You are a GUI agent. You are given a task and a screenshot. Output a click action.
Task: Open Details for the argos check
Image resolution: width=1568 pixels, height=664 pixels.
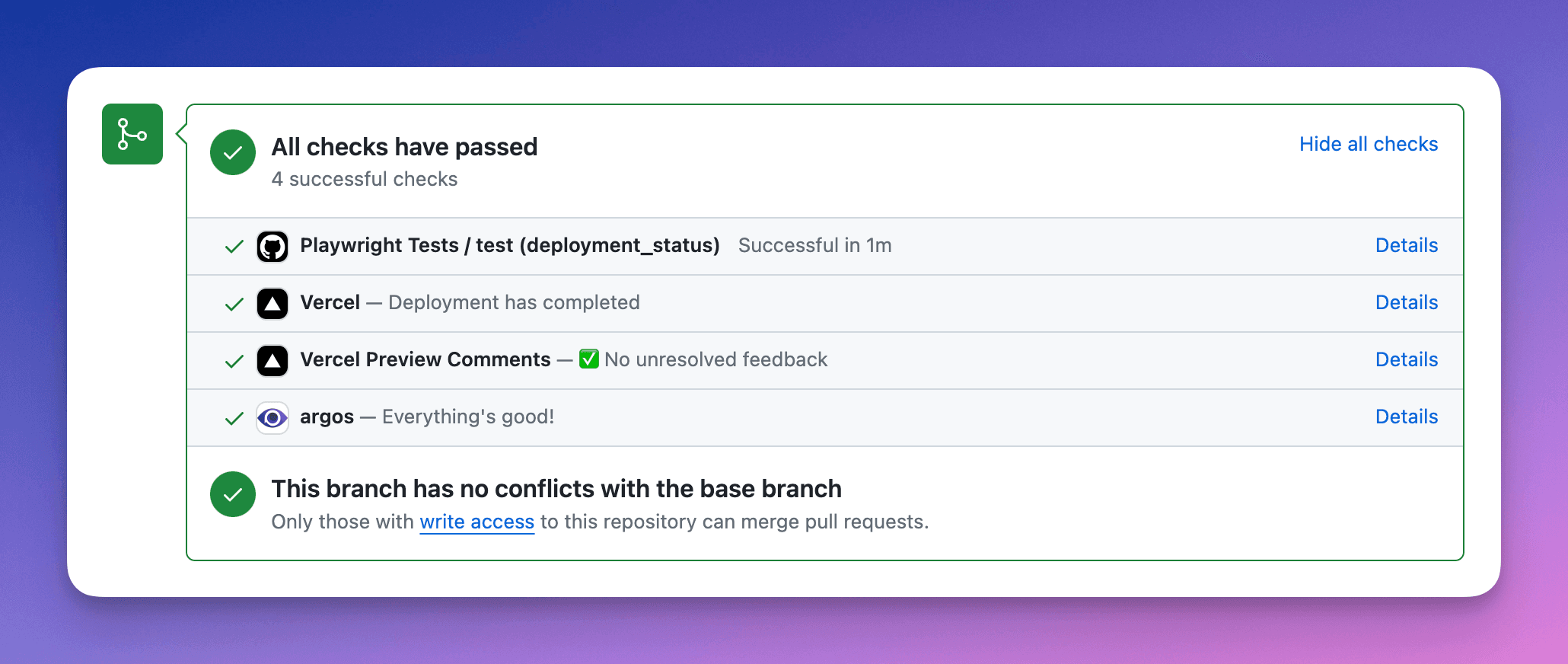pos(1406,417)
